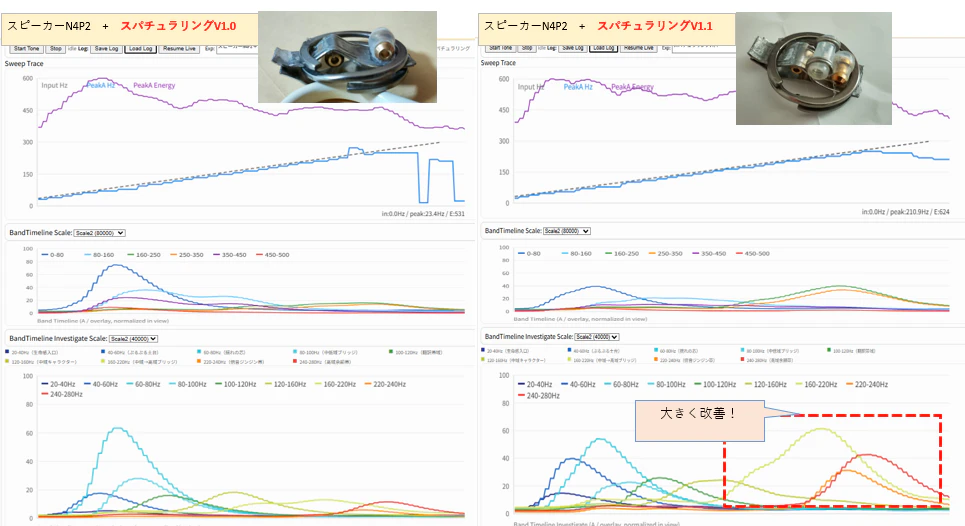Toggle 40-60Hz line legend in V1.1 Investigate chart
Image resolution: width=965 pixels, height=526 pixels.
[578, 385]
